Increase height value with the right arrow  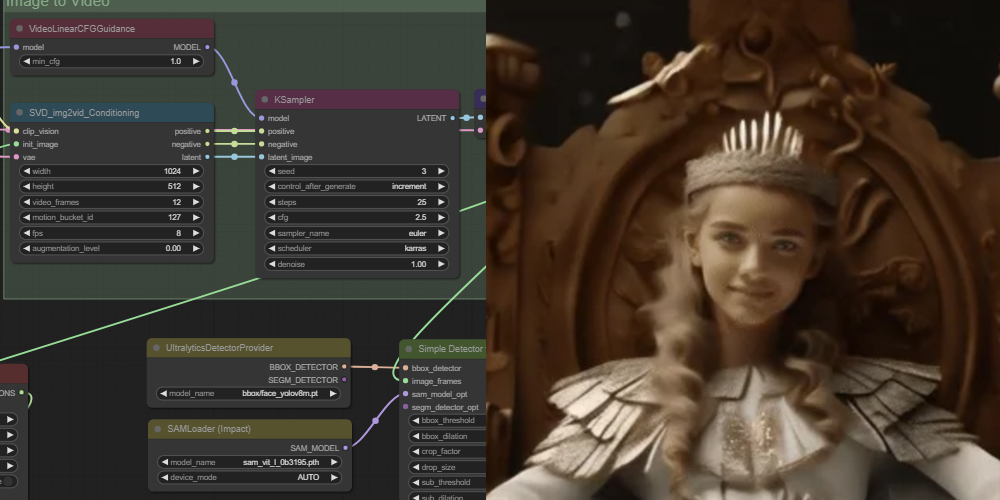coord(196,186)
